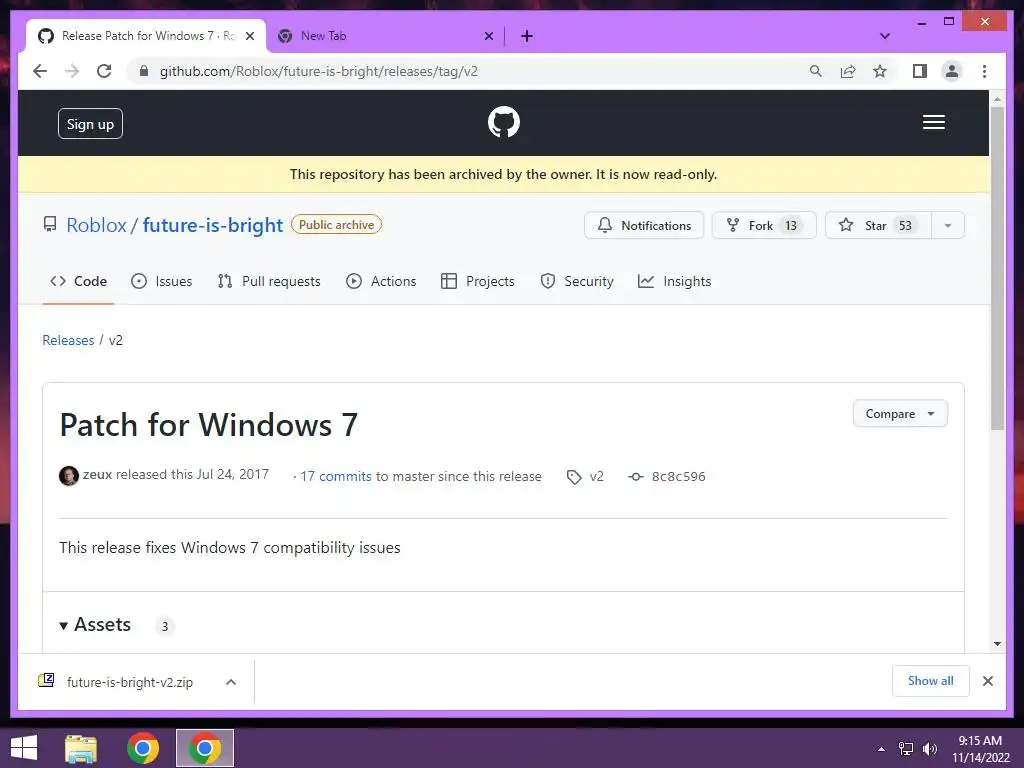Open the Actions tab
Viewport: 1024px width, 768px height.
tap(381, 281)
